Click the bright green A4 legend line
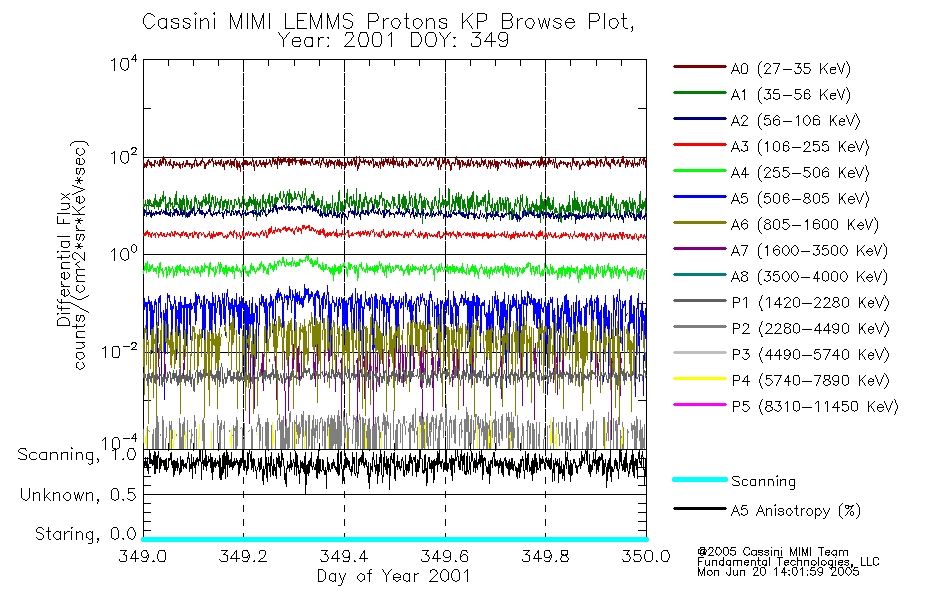 699,171
